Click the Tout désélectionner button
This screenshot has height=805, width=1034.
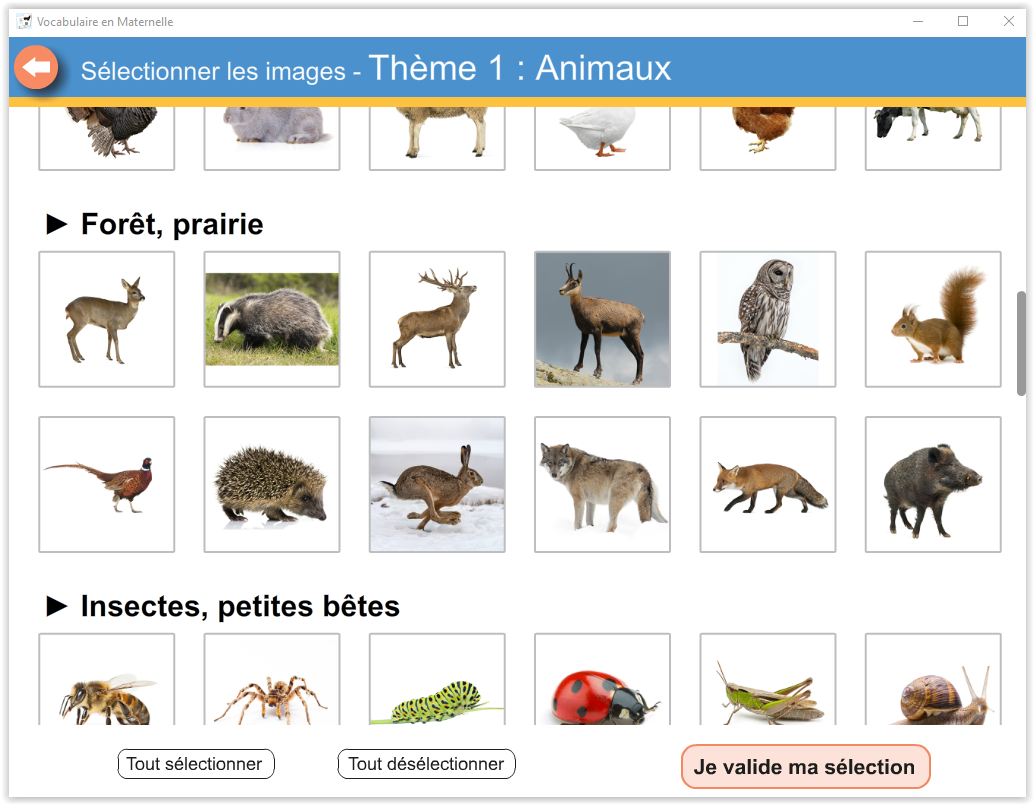point(426,764)
